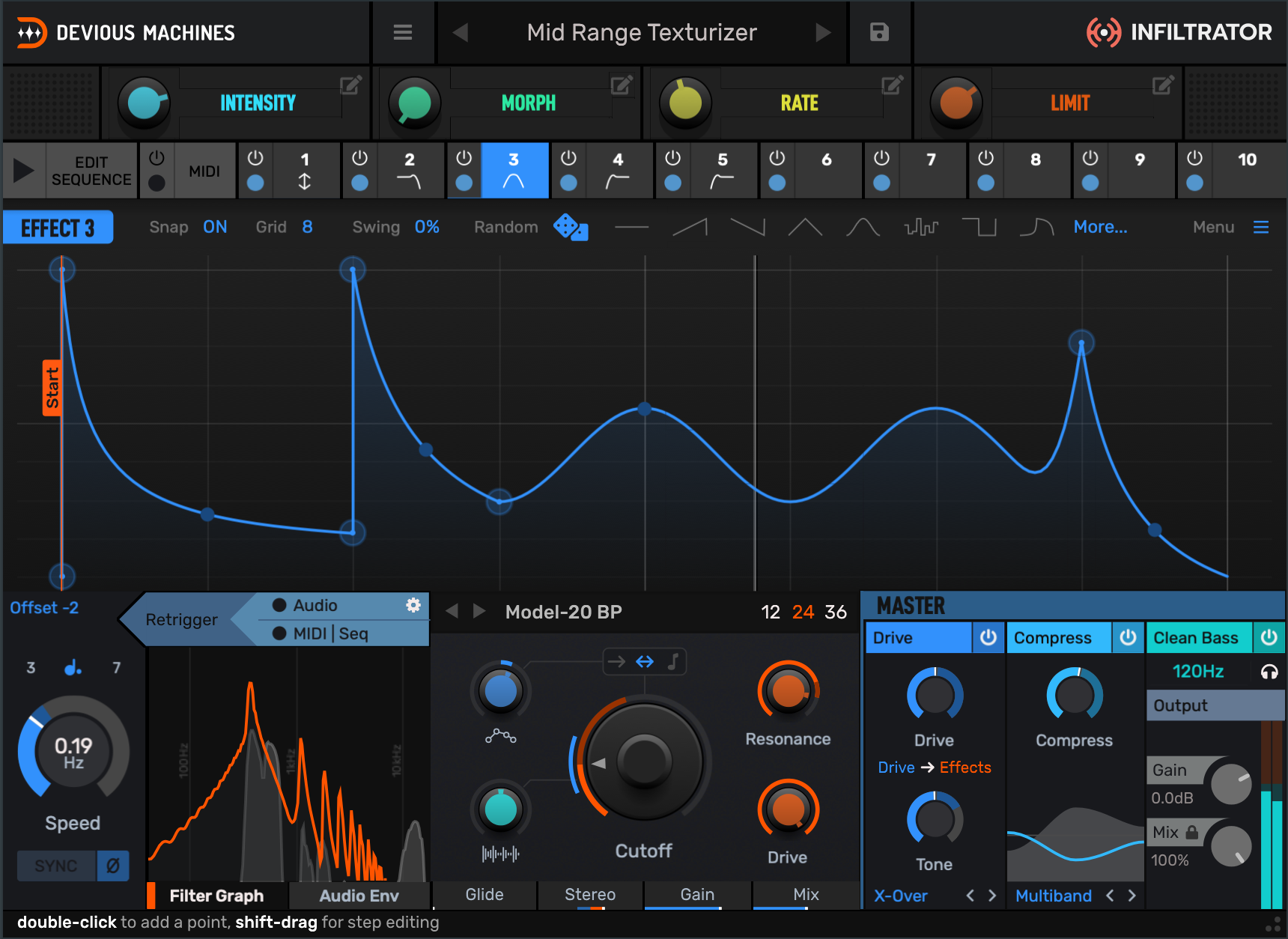Select 24 dB filter slope
The height and width of the screenshot is (939, 1288).
click(803, 612)
